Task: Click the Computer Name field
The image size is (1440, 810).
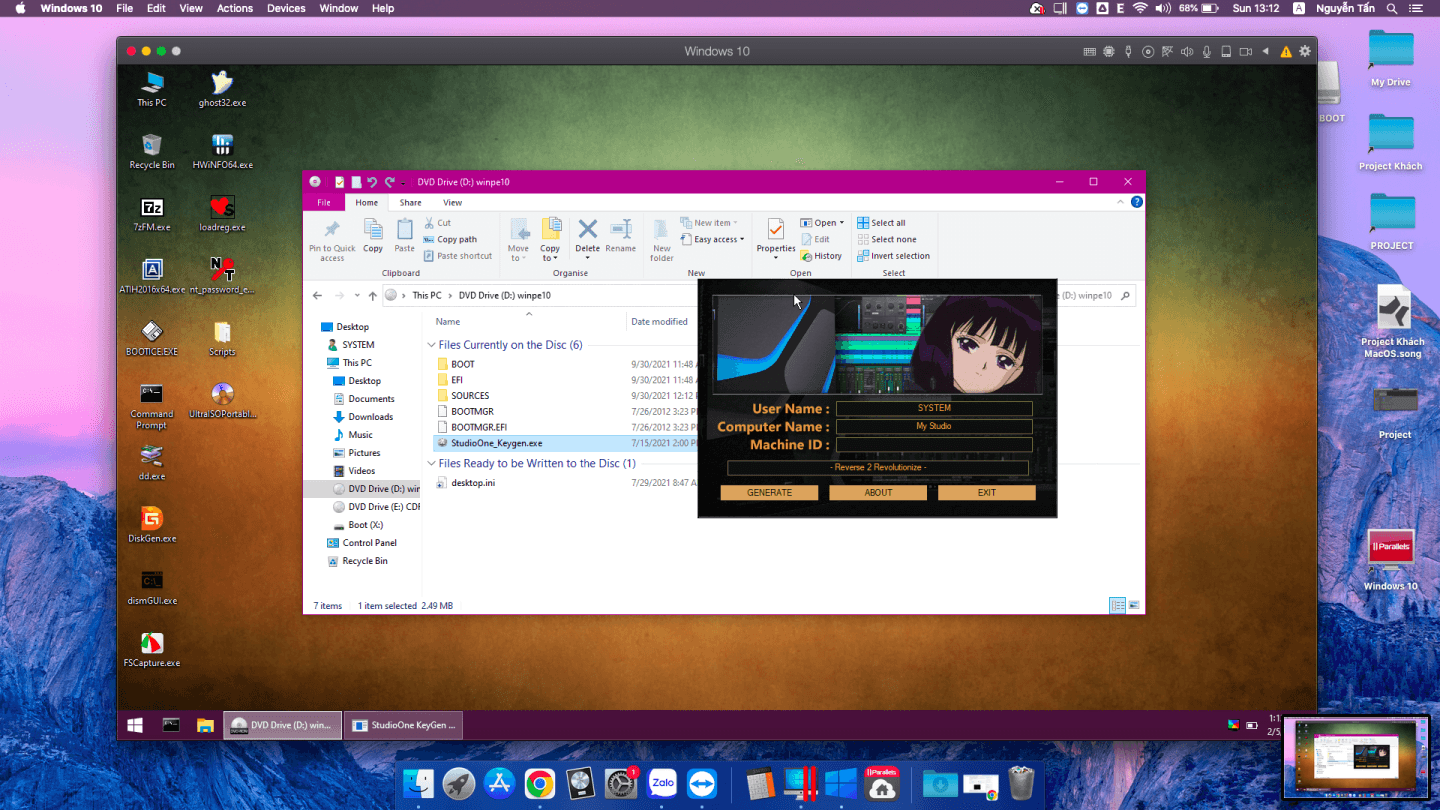Action: (x=934, y=426)
